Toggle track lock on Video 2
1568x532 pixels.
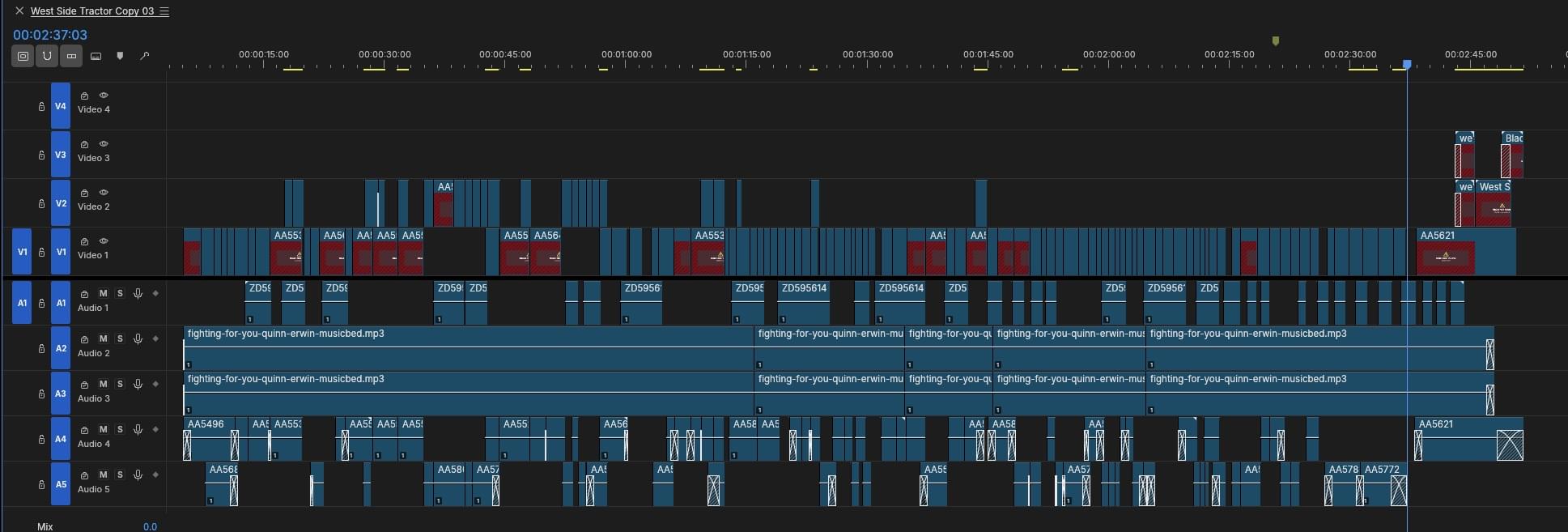pyautogui.click(x=41, y=203)
